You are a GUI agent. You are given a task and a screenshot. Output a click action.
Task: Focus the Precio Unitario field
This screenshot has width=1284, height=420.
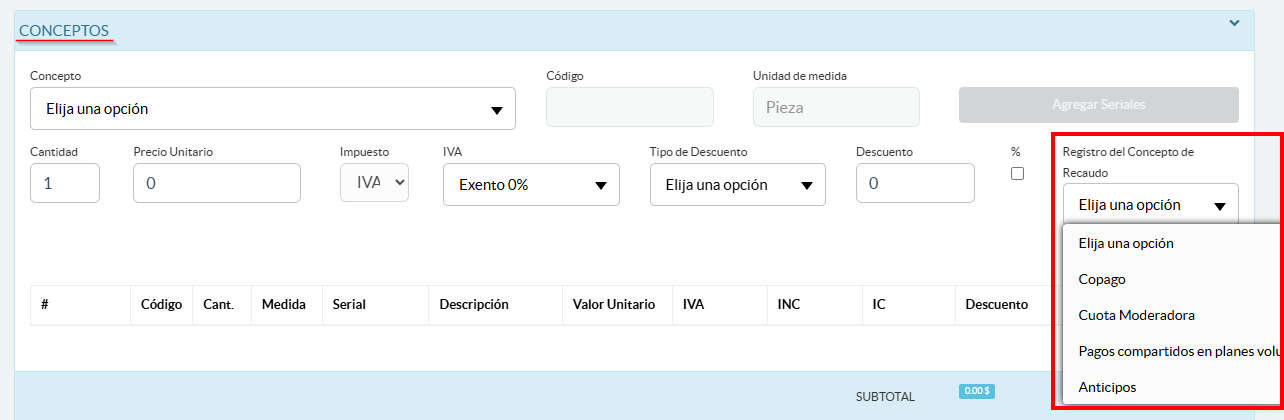click(x=216, y=184)
